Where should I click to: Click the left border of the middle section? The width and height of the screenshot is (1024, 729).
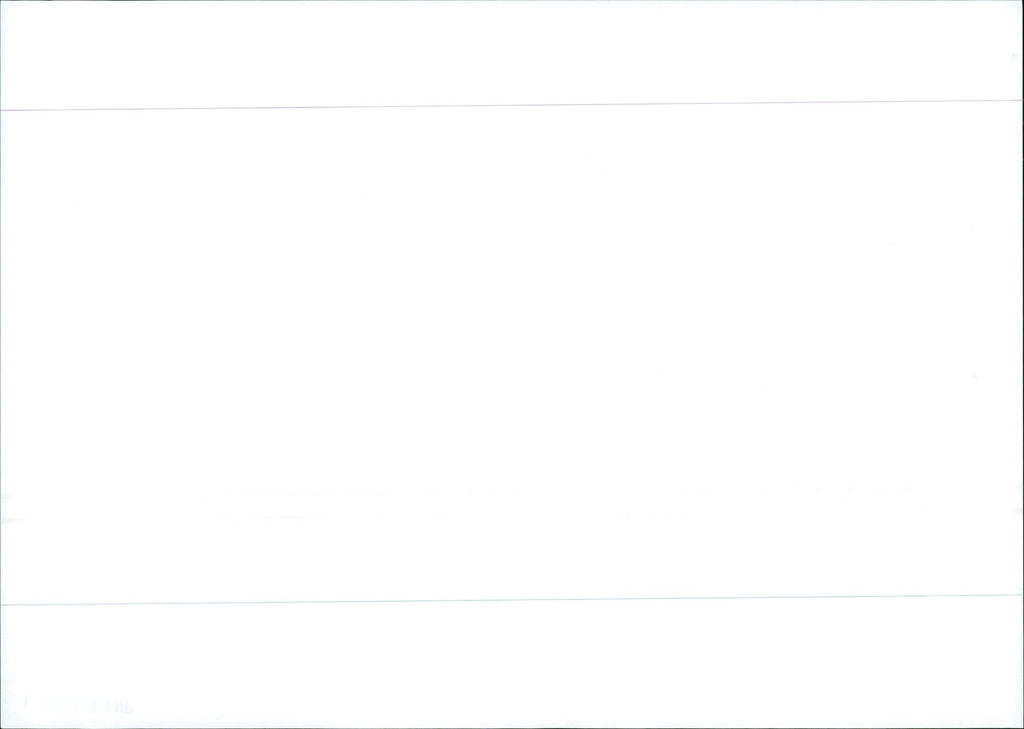[2, 350]
